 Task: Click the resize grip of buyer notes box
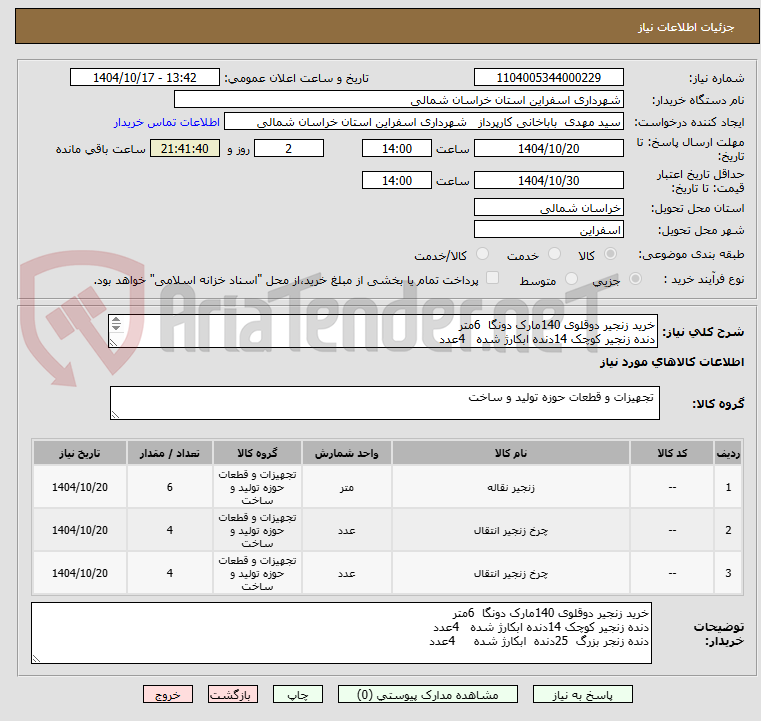pos(36,658)
